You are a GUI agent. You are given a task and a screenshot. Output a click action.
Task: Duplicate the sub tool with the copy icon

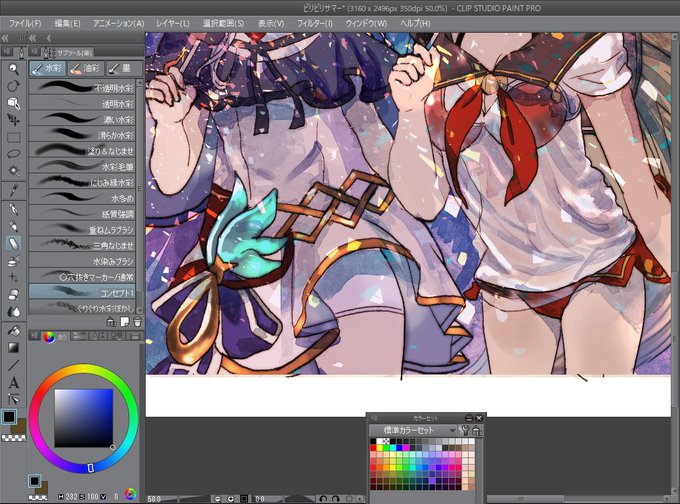pos(124,322)
